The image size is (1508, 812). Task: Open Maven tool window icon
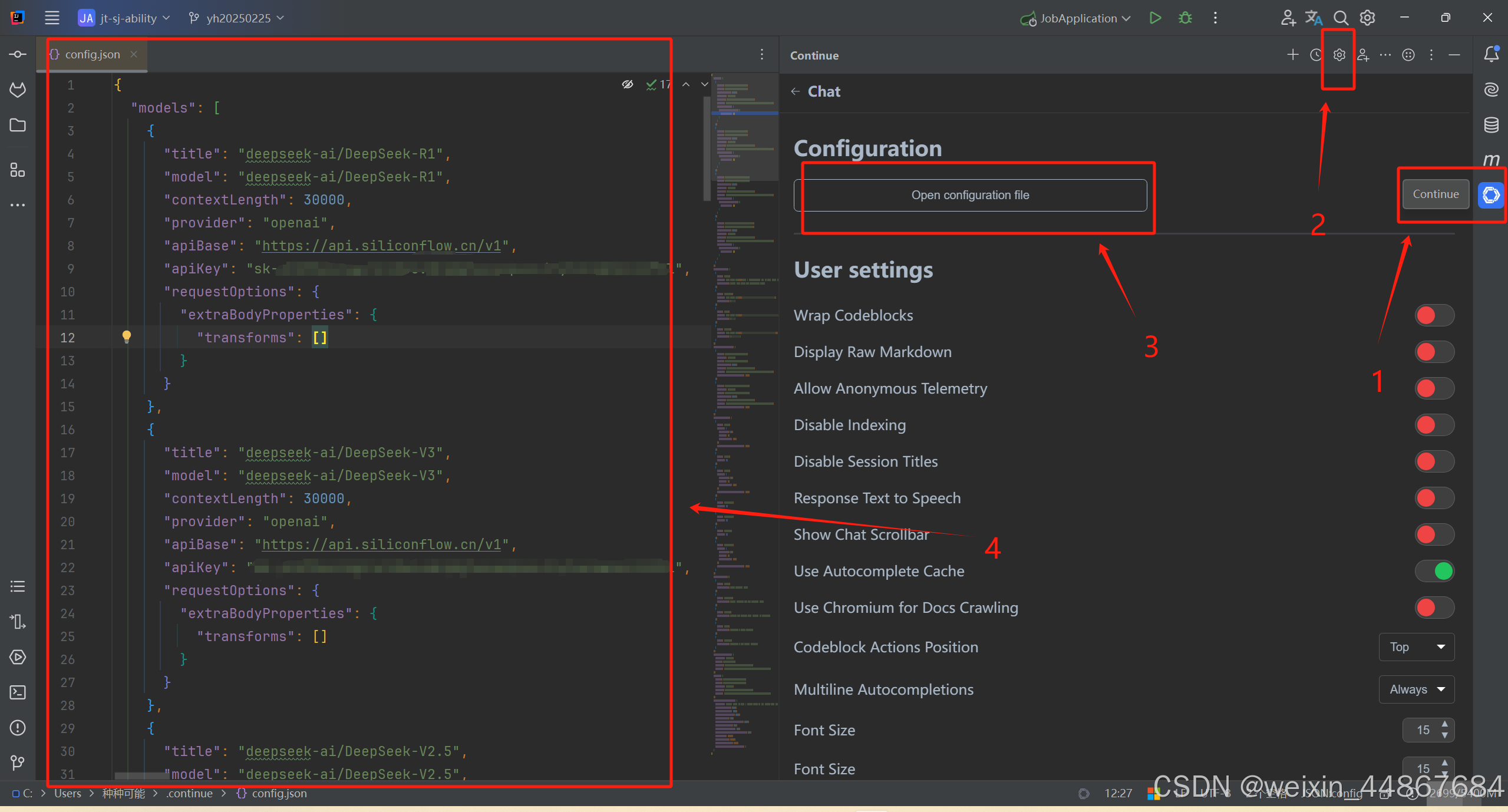[x=1491, y=160]
